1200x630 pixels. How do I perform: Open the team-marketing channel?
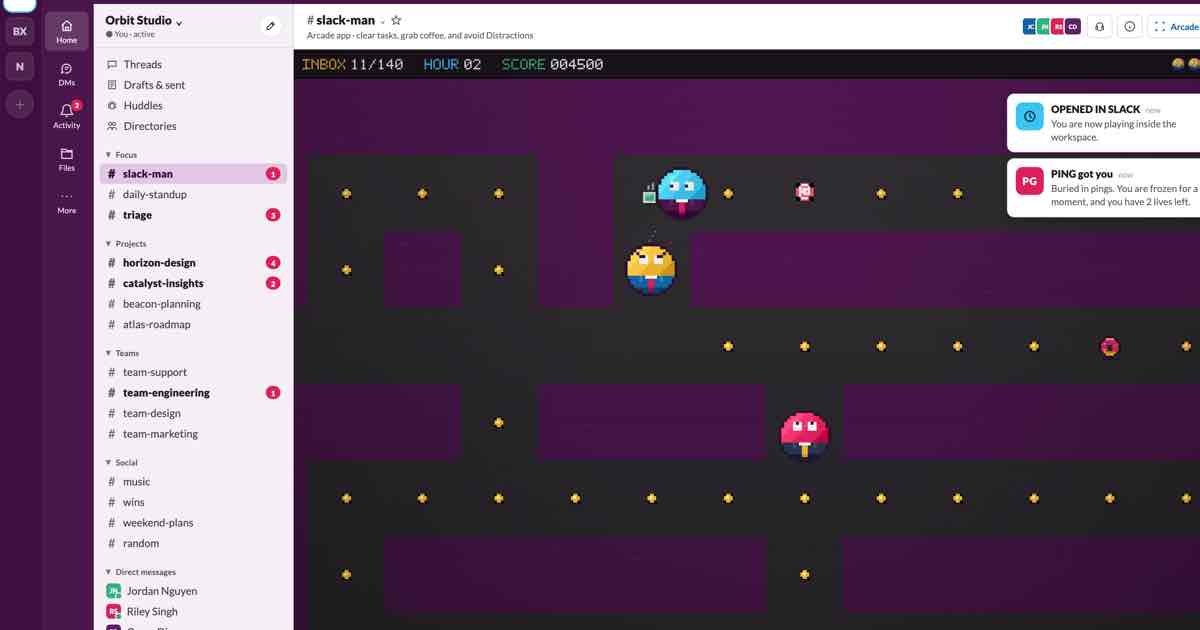point(194,434)
